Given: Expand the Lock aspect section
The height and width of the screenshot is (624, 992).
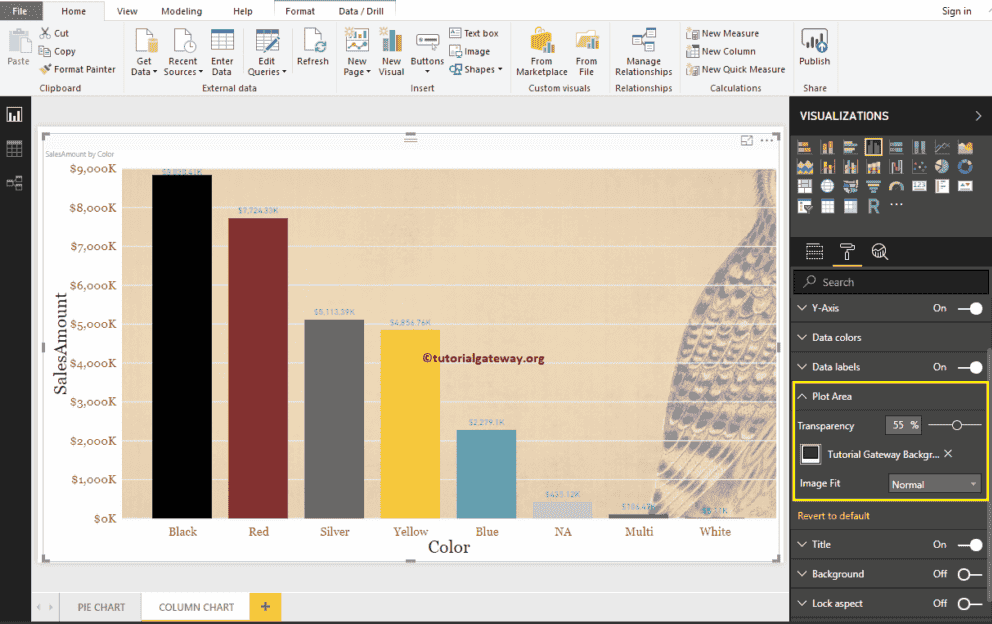Looking at the screenshot, I should tap(802, 604).
